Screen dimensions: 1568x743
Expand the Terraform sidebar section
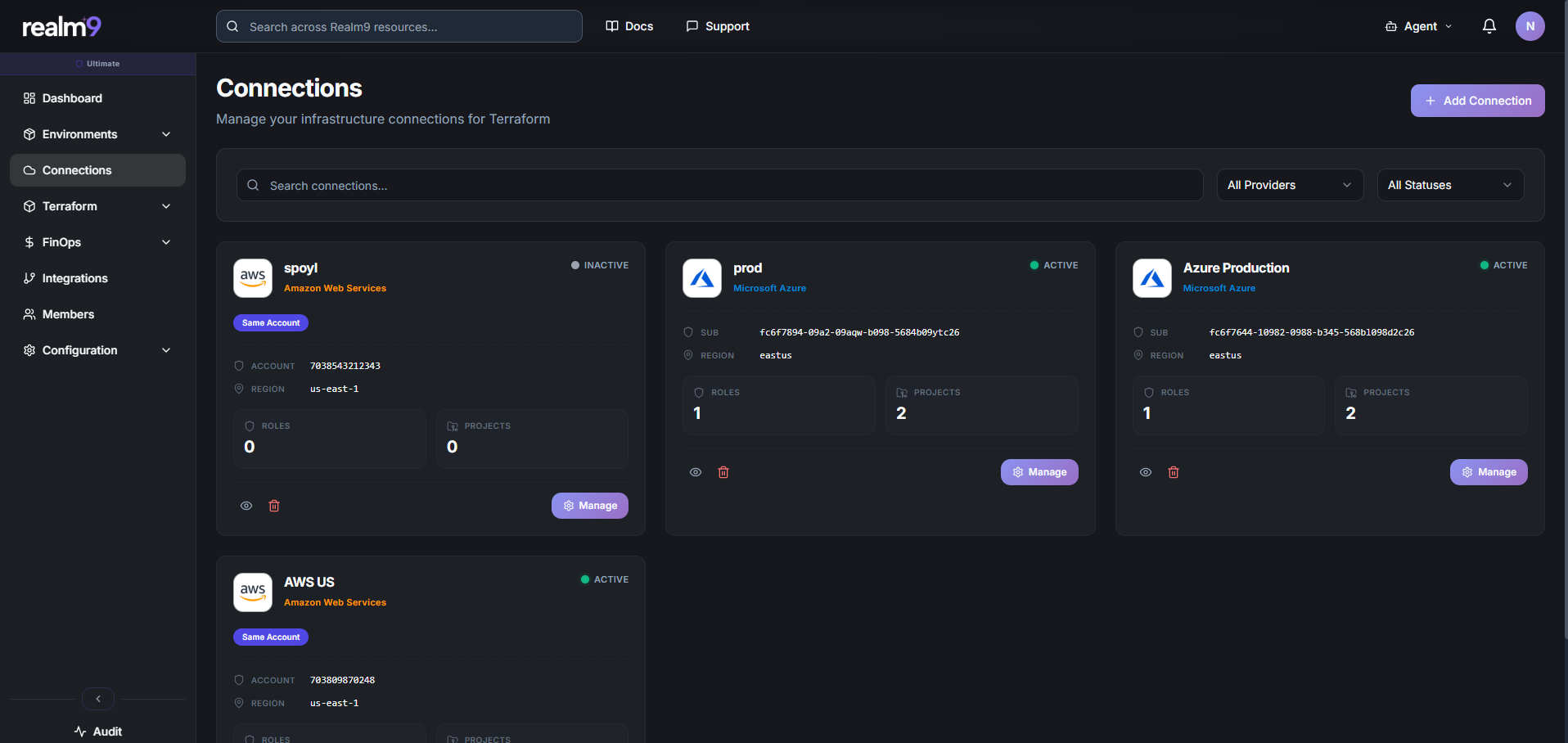point(166,206)
